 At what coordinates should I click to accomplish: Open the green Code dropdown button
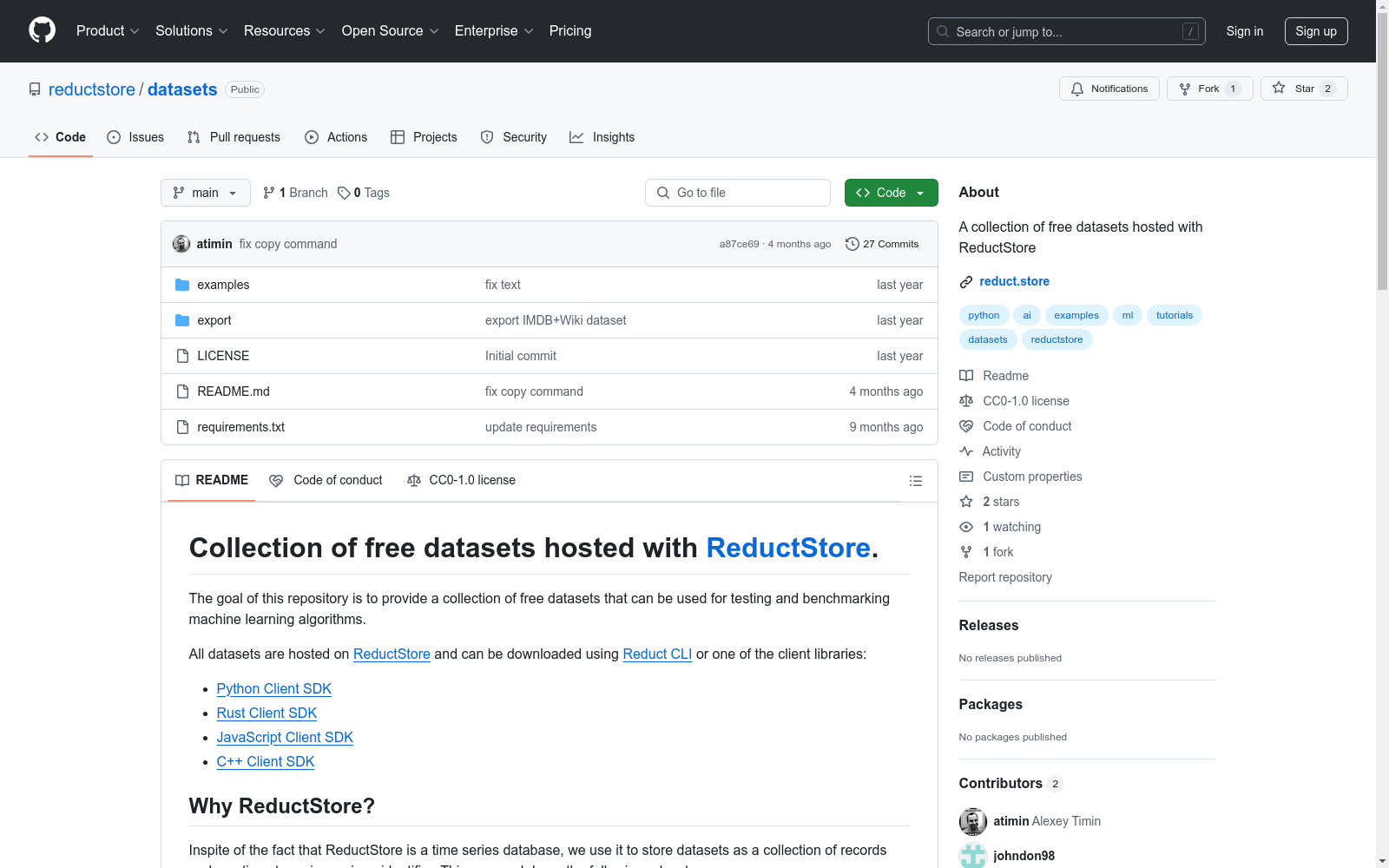point(891,193)
